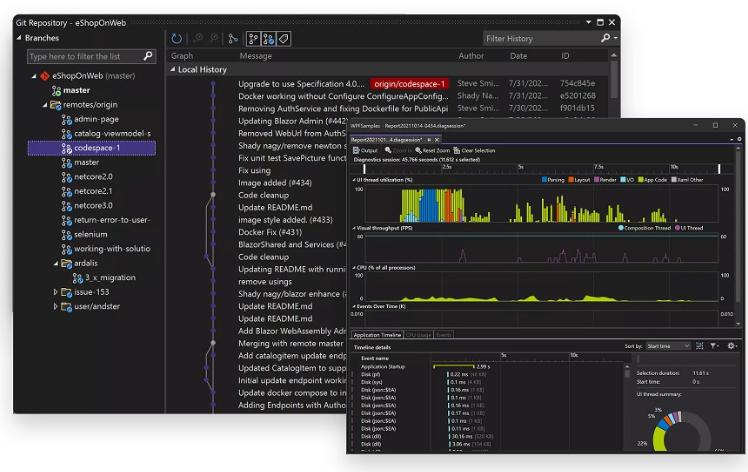Select the catalog-viewmodel-s branch
This screenshot has height=472, width=748.
pos(112,134)
